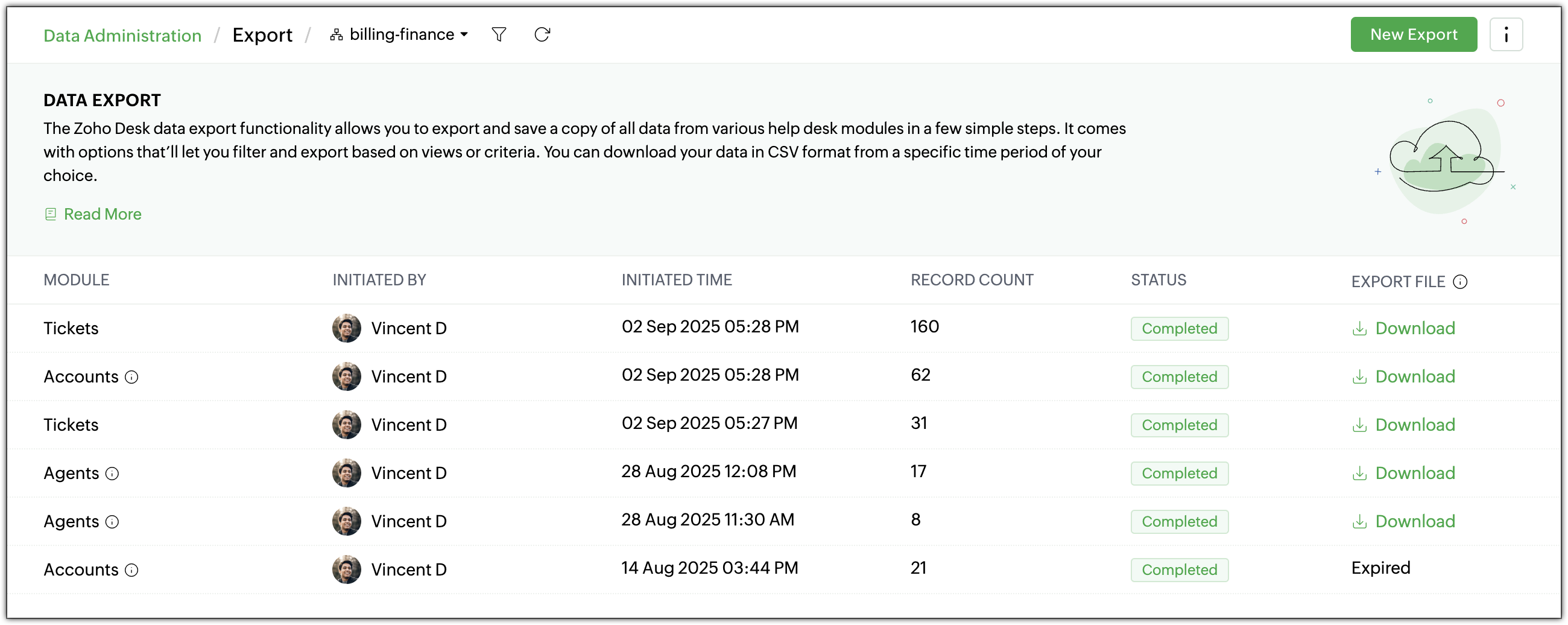Viewport: 1568px width, 625px height.
Task: Click info icon beside first Accounts row
Action: point(131,377)
